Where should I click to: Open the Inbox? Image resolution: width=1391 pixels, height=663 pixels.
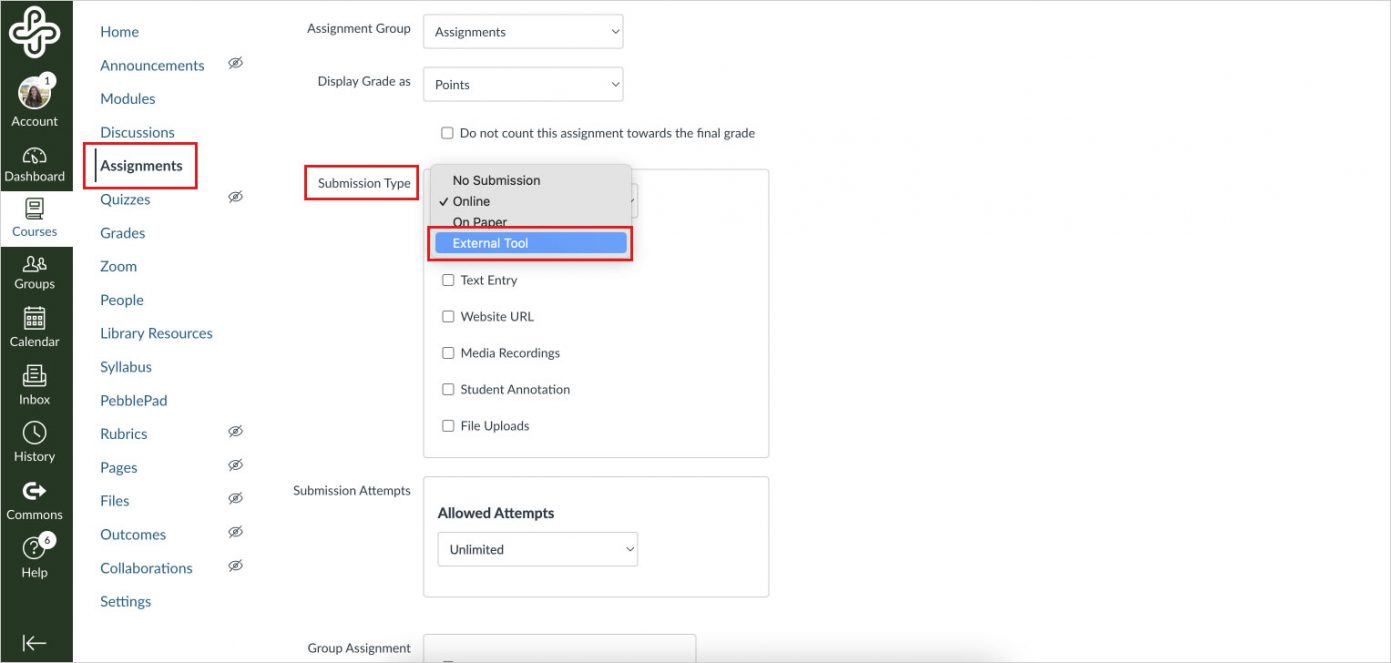36,385
